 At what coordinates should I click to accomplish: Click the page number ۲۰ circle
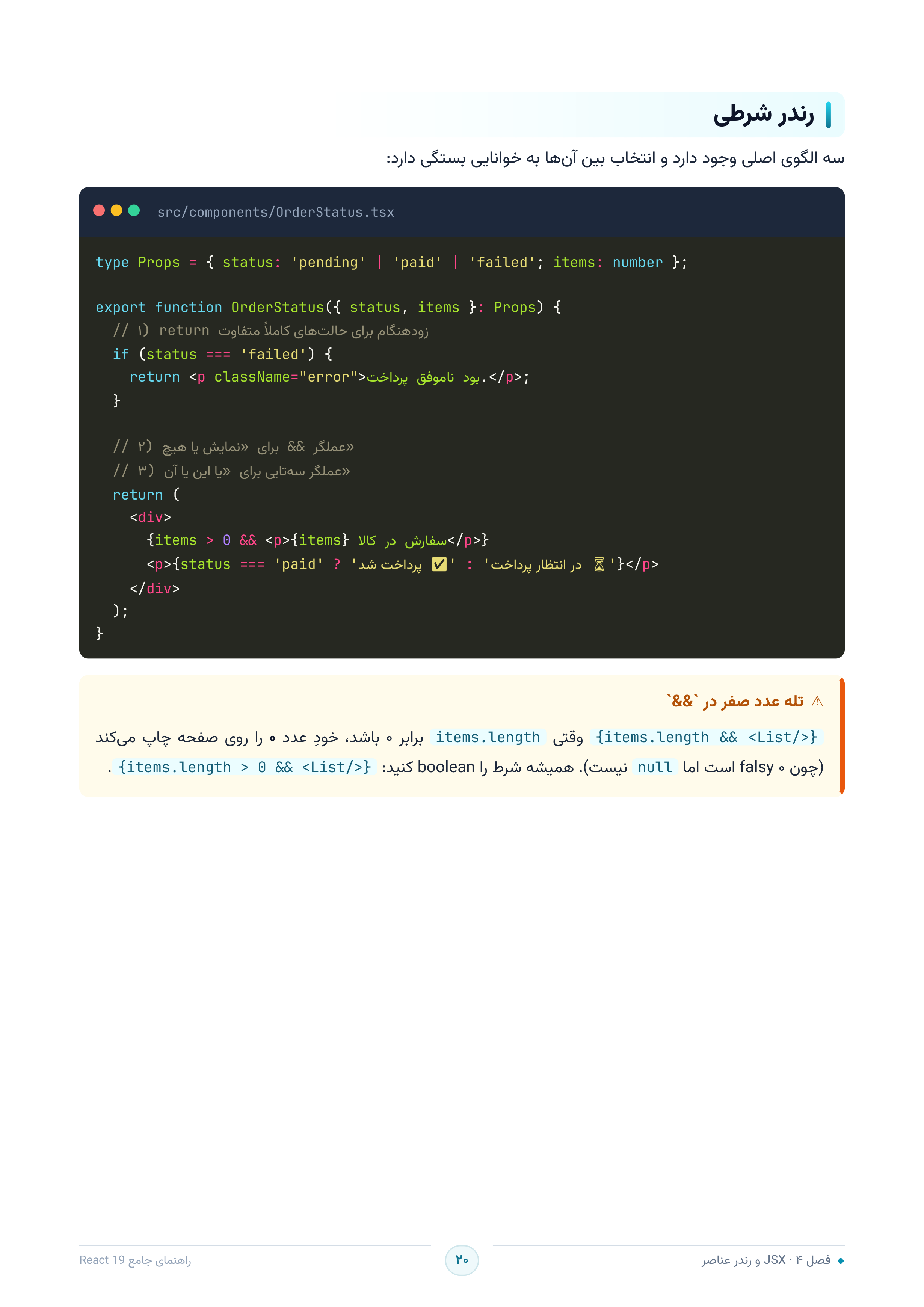pos(462,1260)
